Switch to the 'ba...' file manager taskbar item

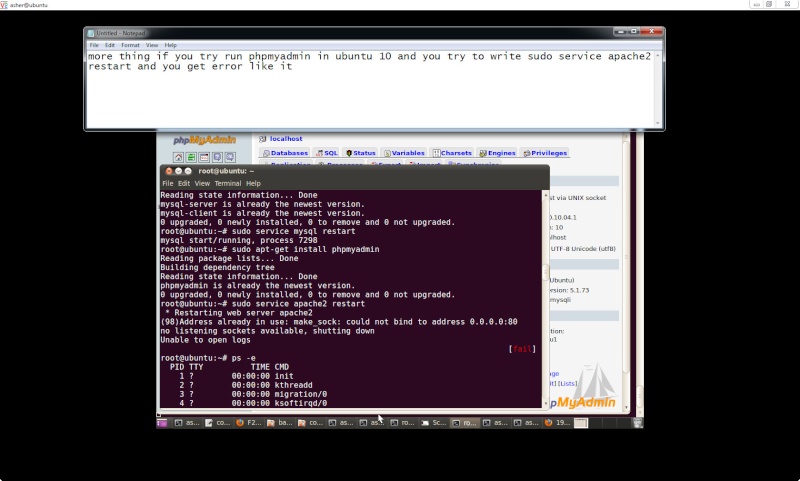279,423
